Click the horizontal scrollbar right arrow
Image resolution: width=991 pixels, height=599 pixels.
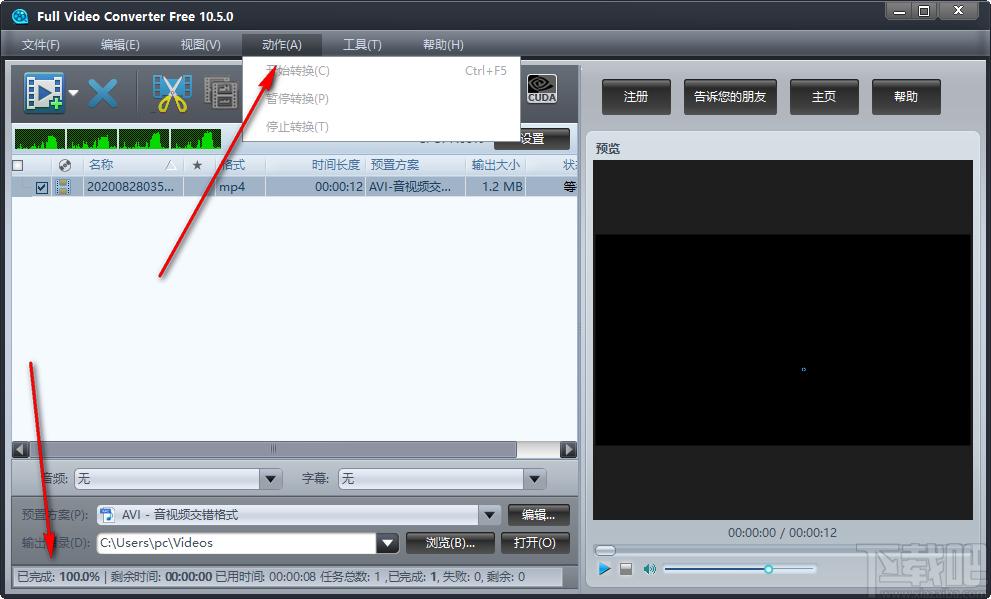568,449
